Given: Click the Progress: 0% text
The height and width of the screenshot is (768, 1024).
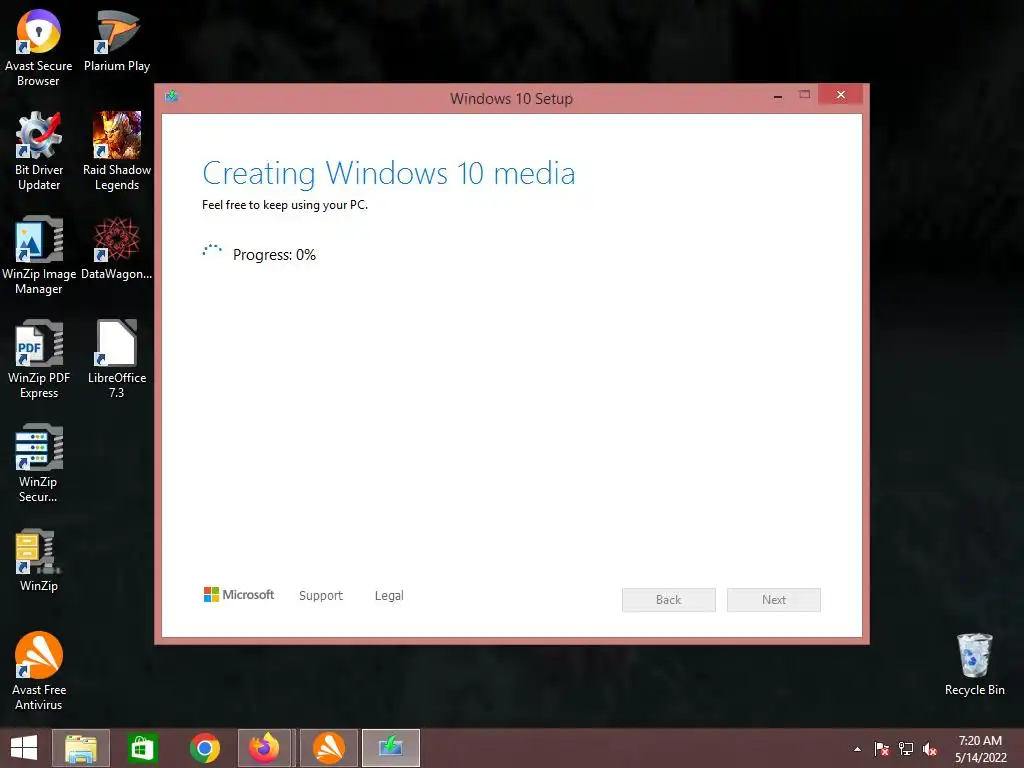Looking at the screenshot, I should click(x=274, y=255).
